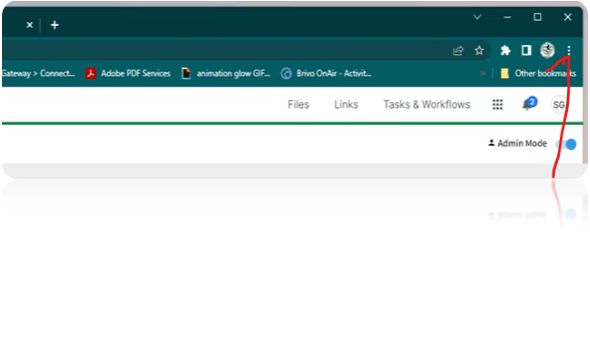Image resolution: width=590 pixels, height=361 pixels.
Task: Click the share page icon in address bar
Action: 458,50
